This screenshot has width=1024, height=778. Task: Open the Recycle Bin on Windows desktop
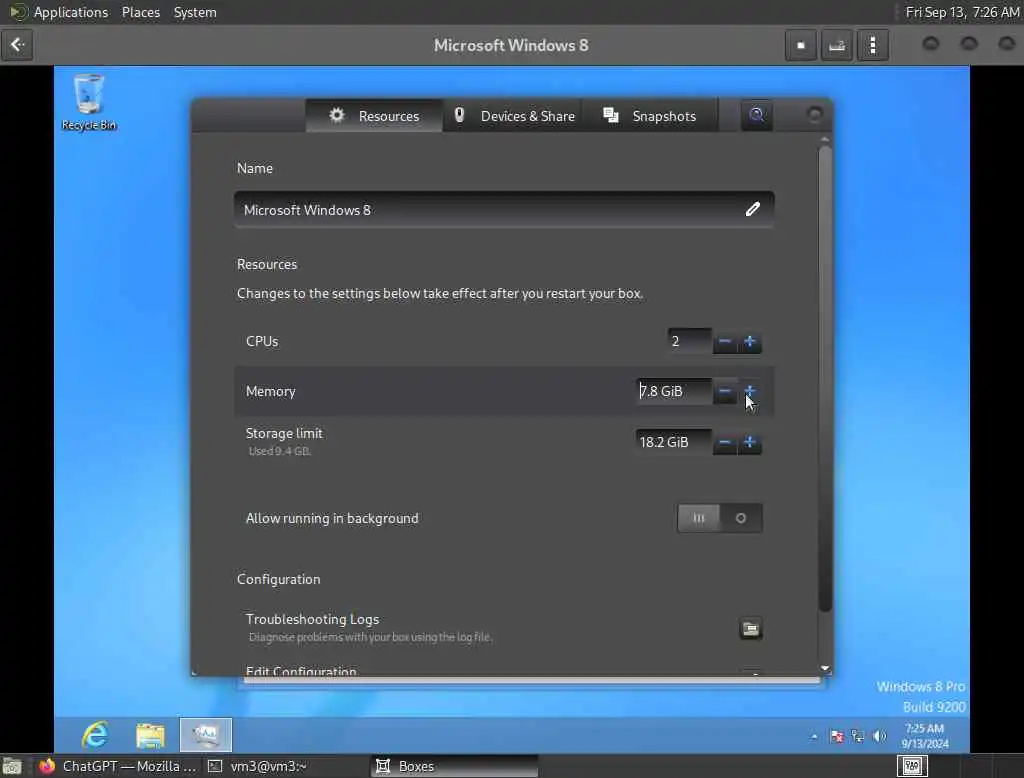pyautogui.click(x=89, y=103)
